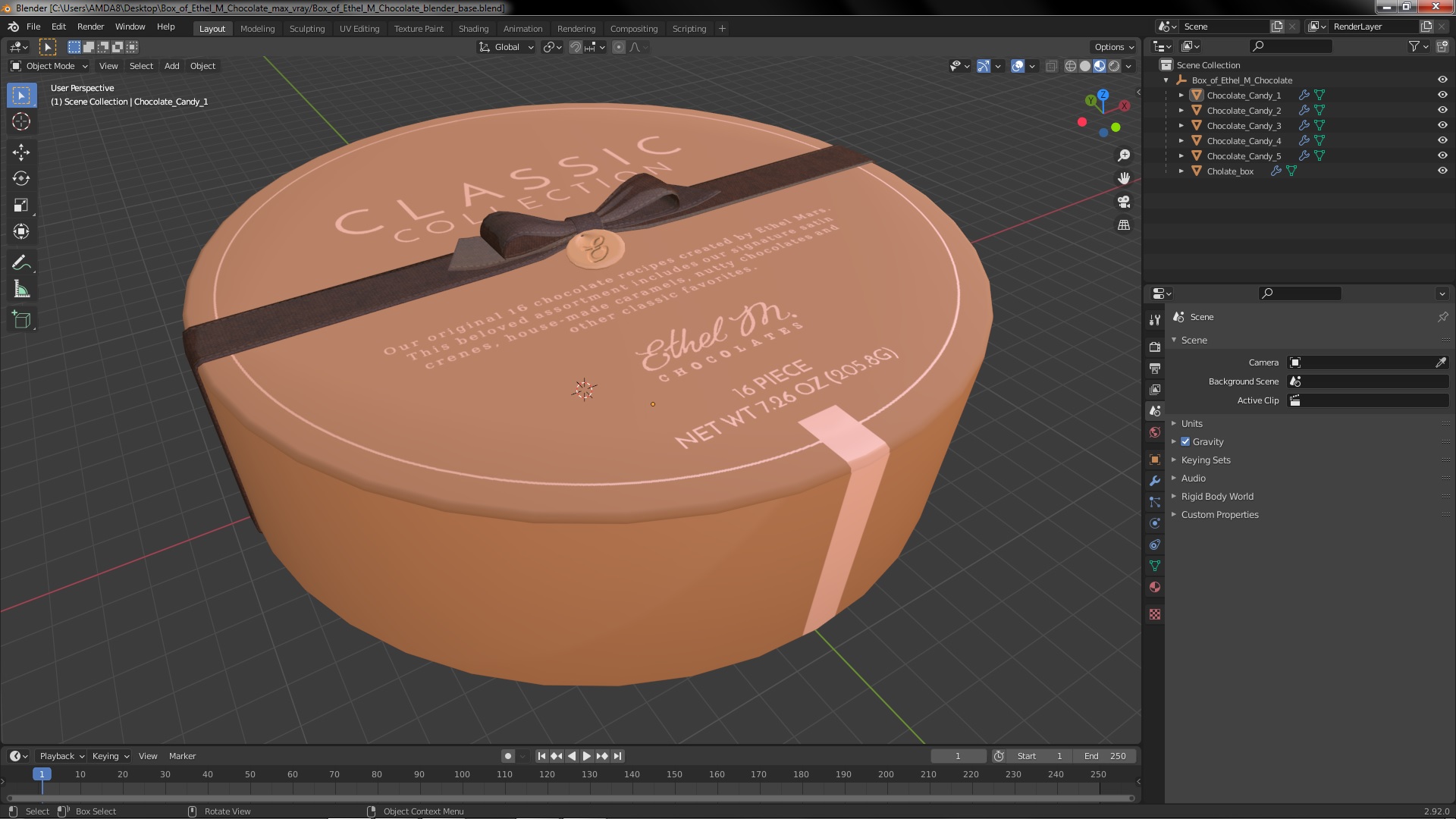
Task: Open the viewport Add menu
Action: 171,66
